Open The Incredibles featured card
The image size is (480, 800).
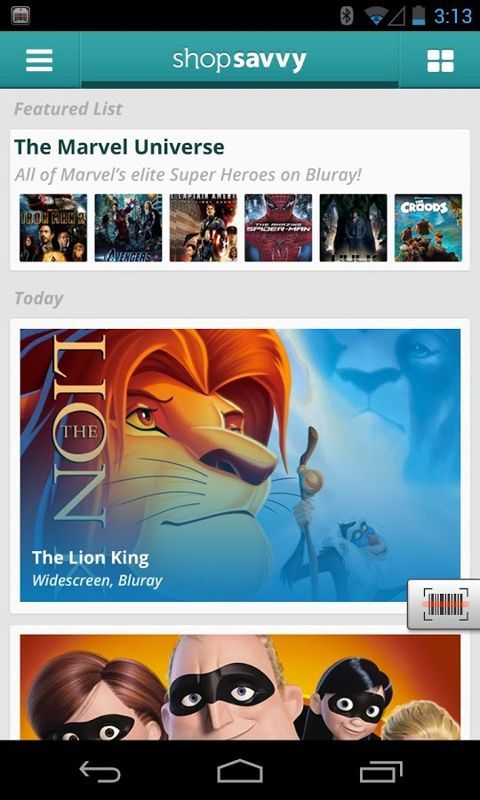240,687
